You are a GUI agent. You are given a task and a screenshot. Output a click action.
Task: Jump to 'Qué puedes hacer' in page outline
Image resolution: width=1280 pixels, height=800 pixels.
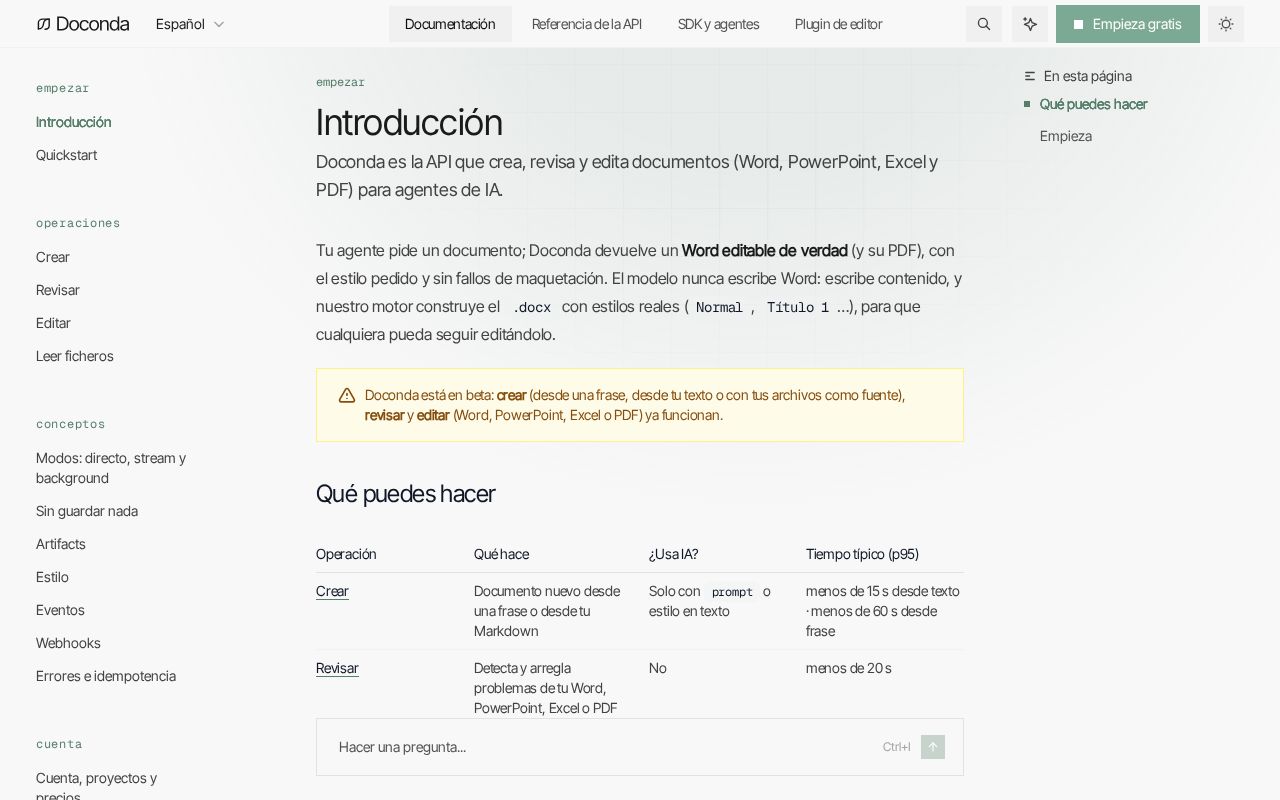tap(1093, 104)
